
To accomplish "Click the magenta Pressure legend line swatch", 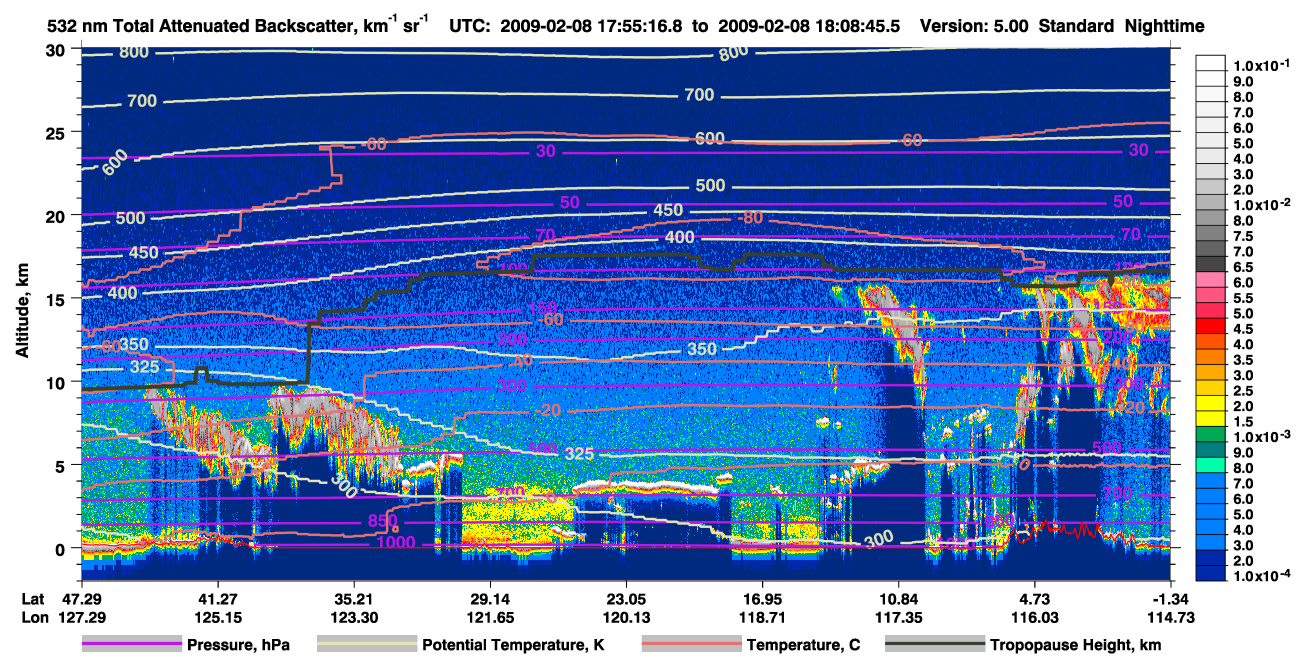I will tap(131, 645).
